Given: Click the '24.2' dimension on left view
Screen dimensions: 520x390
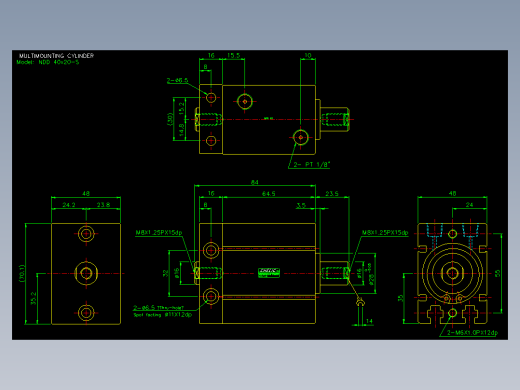Looking at the screenshot, I should click(69, 205).
